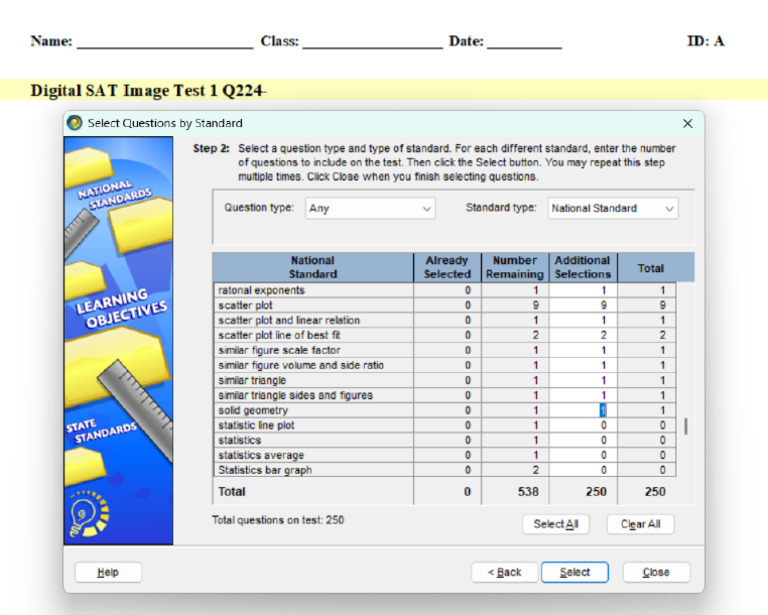Click Additional Selections field for scatter plot line of best fit

(x=583, y=335)
